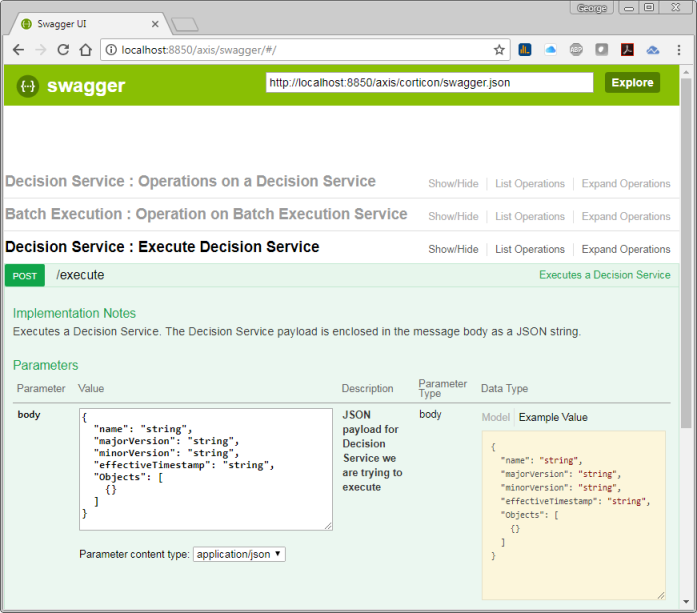The height and width of the screenshot is (613, 697).
Task: List Operations for Execute Decision Service
Action: (x=530, y=249)
